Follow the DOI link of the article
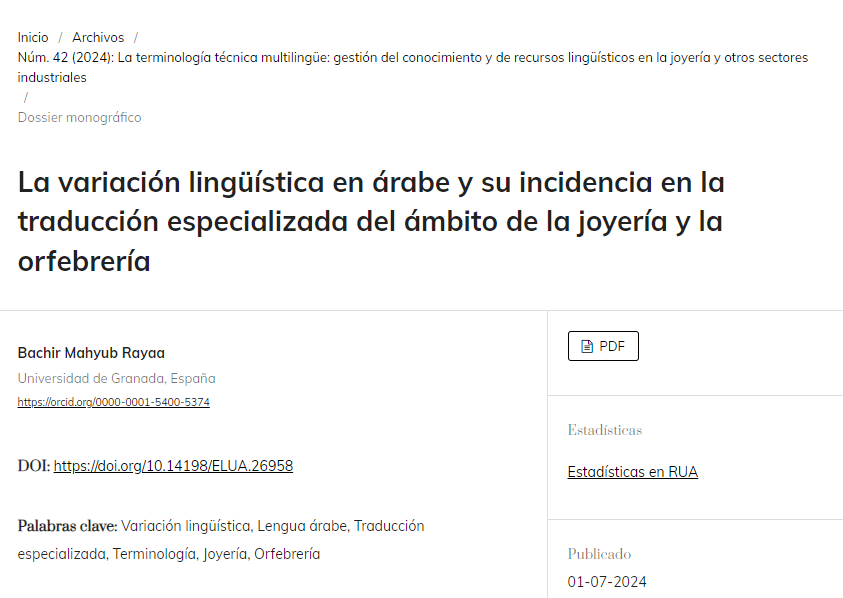This screenshot has width=843, height=598. tap(173, 465)
